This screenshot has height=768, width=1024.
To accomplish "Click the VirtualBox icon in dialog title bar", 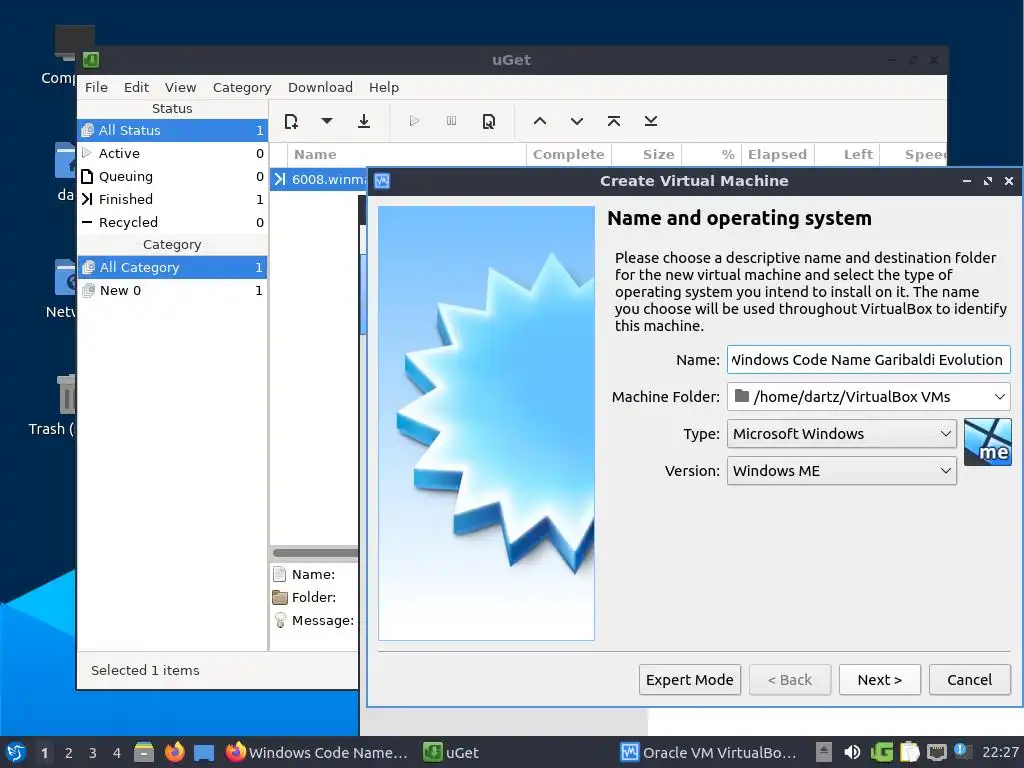I will pos(382,181).
